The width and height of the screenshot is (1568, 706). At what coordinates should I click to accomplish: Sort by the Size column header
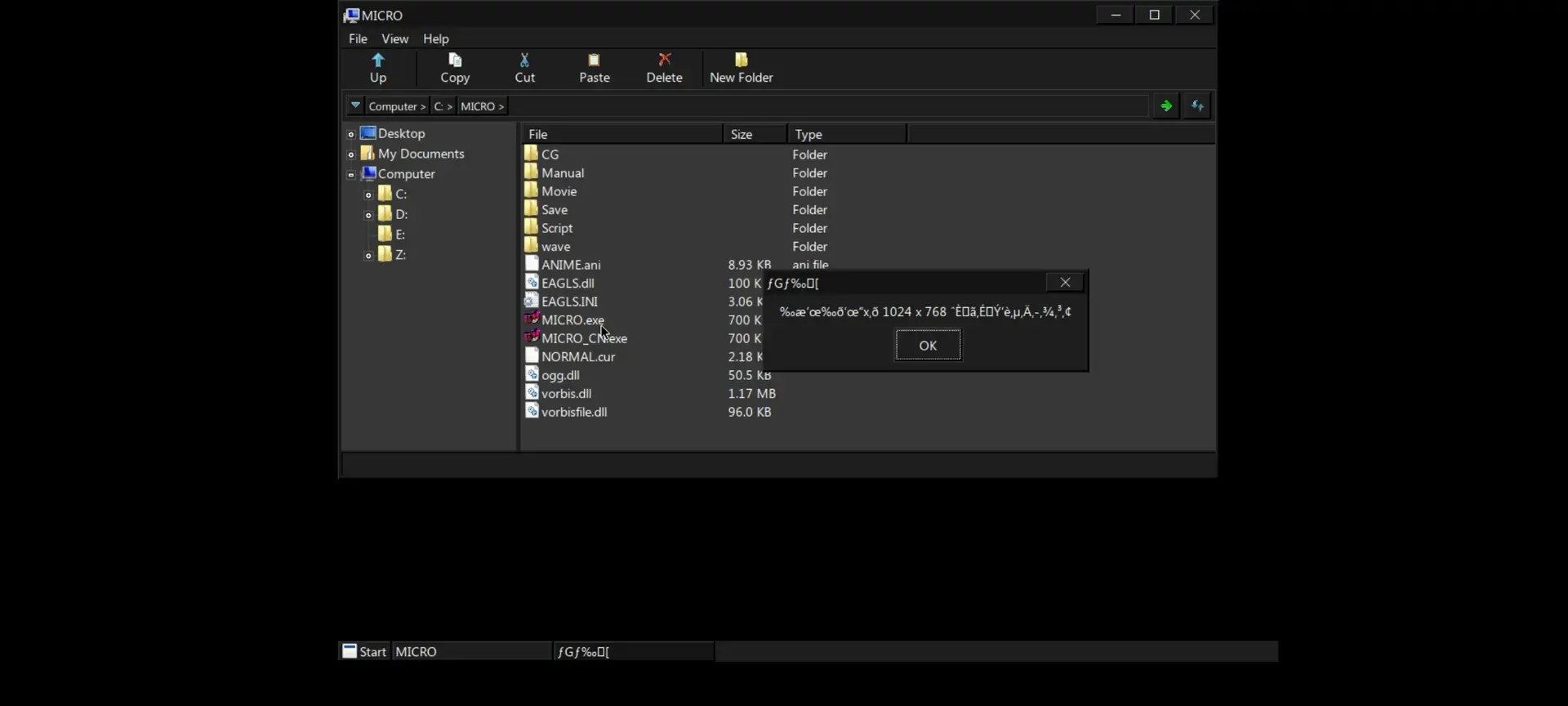click(755, 134)
